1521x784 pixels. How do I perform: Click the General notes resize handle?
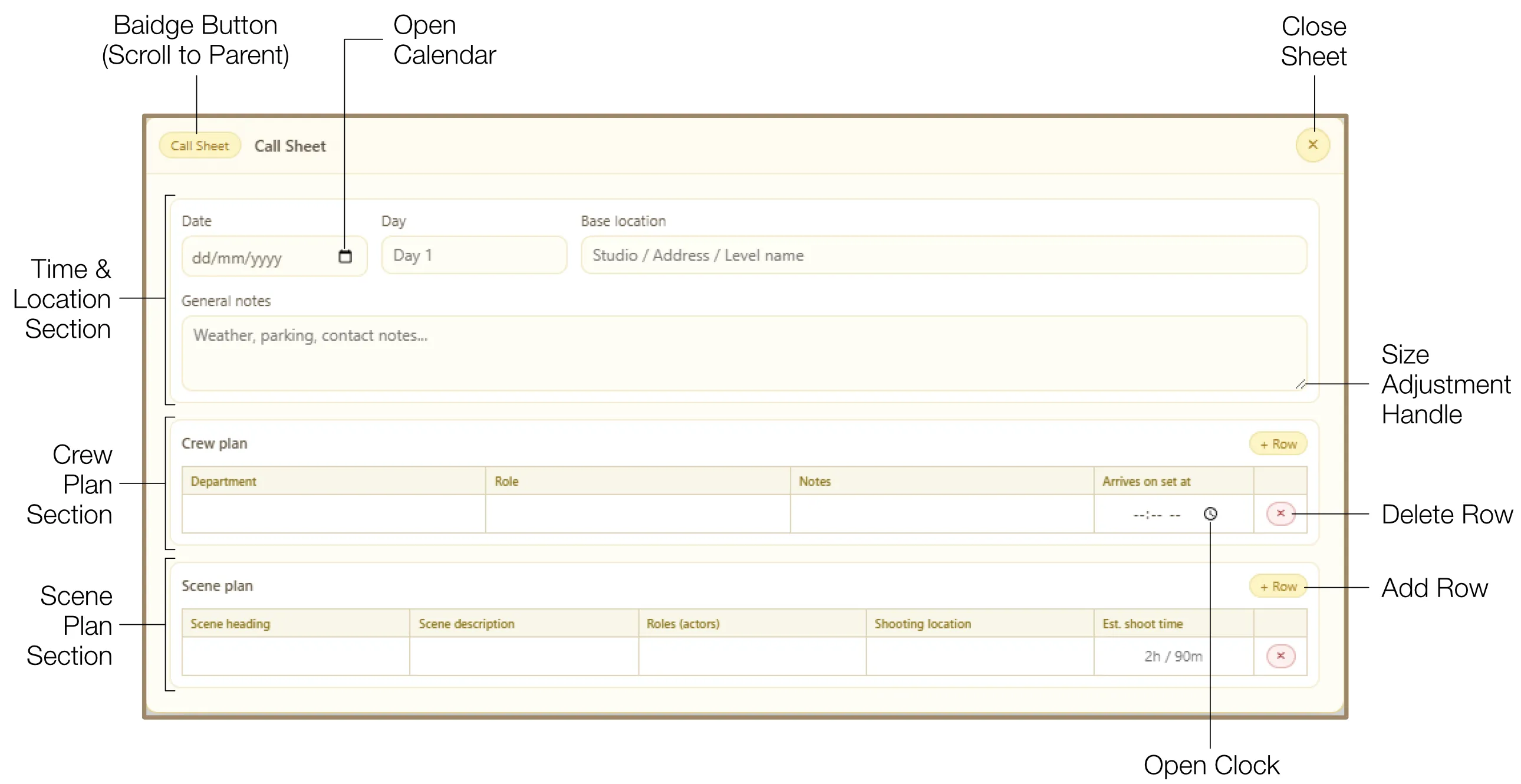[1301, 384]
